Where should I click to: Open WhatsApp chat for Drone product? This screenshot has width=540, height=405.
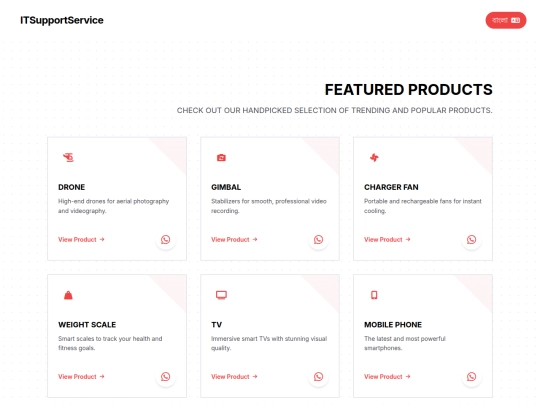pyautogui.click(x=166, y=239)
